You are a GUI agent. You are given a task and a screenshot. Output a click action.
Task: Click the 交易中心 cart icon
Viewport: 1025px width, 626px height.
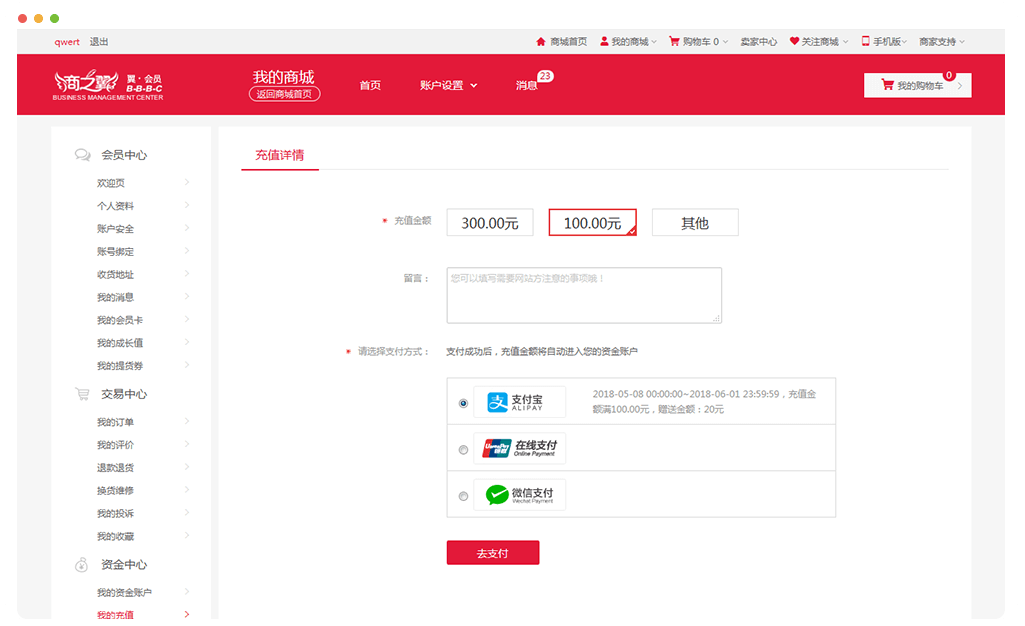pos(82,394)
